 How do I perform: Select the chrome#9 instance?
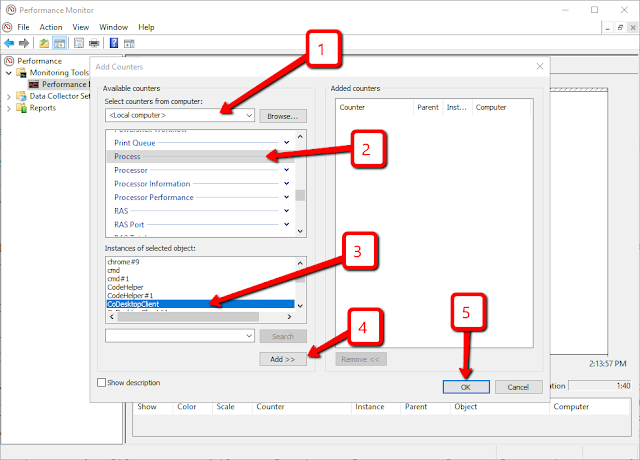[x=123, y=262]
